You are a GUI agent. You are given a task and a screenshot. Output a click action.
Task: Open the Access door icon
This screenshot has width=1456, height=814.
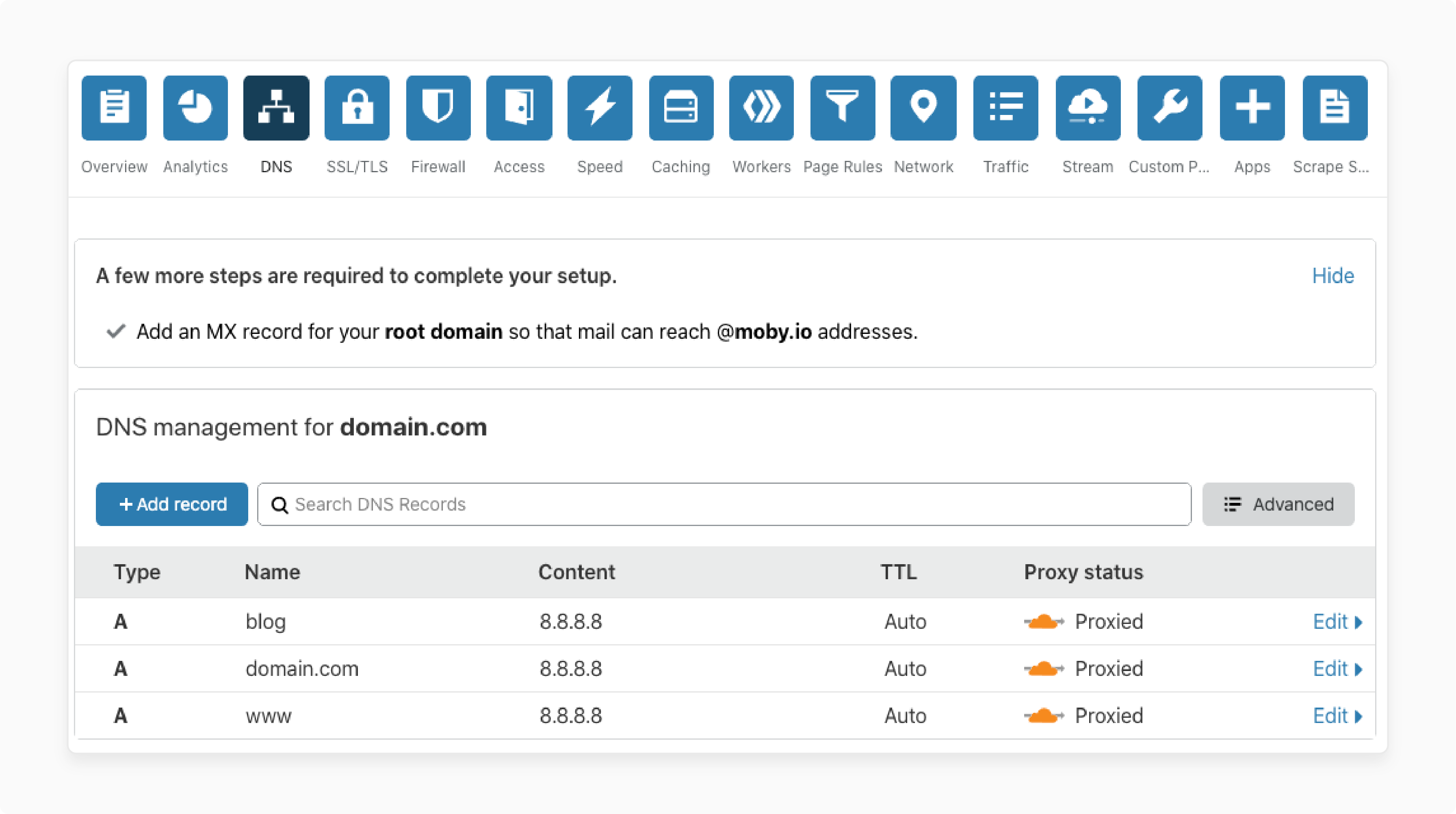(519, 107)
